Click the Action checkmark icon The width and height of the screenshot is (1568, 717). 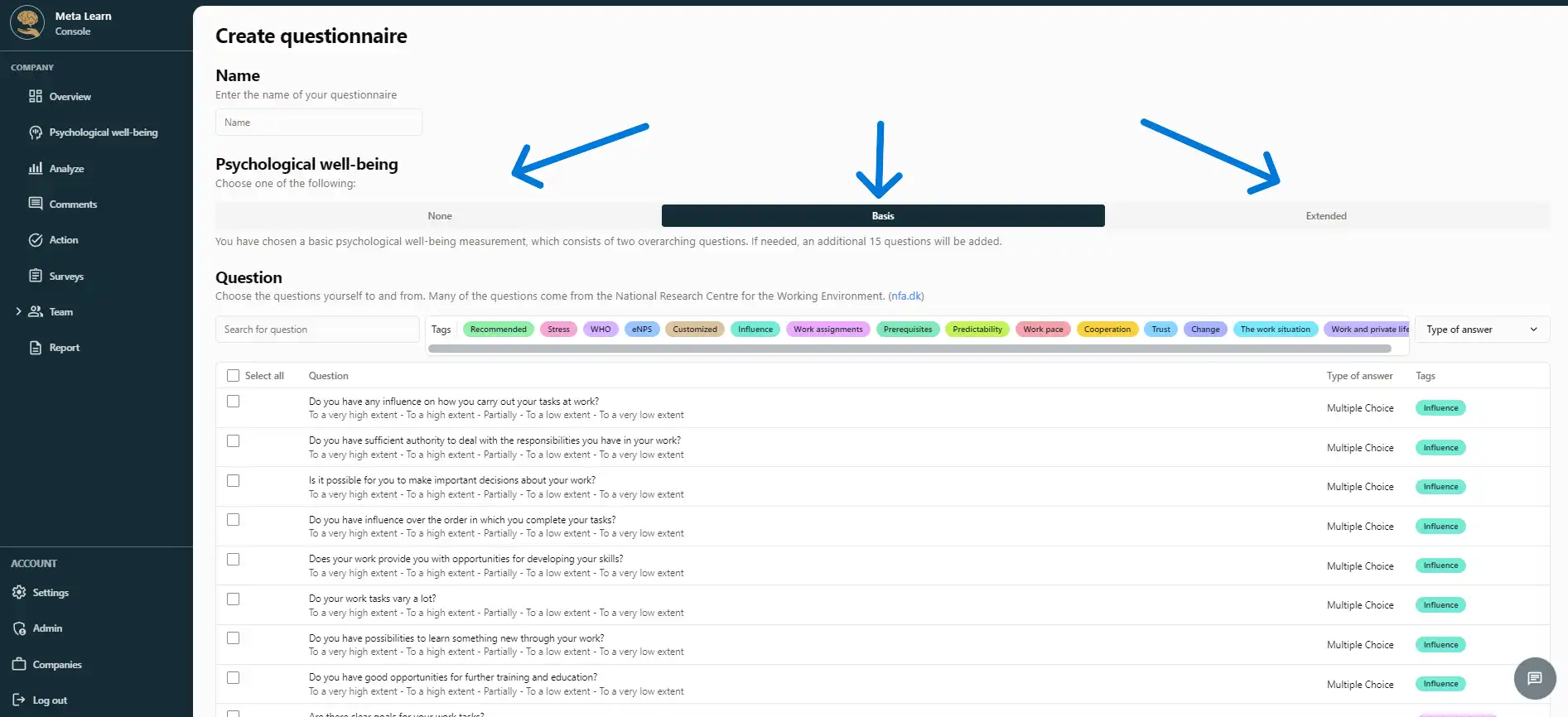coord(35,240)
